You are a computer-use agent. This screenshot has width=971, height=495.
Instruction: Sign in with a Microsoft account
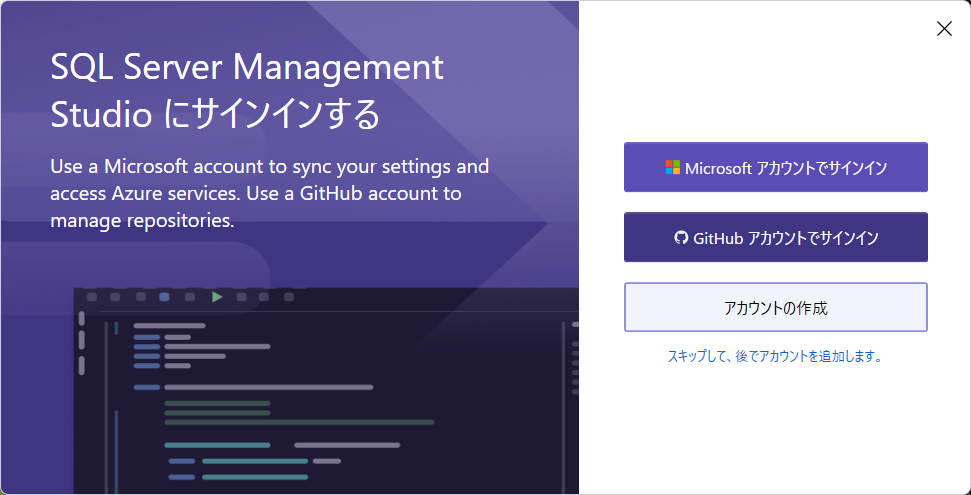tap(775, 167)
